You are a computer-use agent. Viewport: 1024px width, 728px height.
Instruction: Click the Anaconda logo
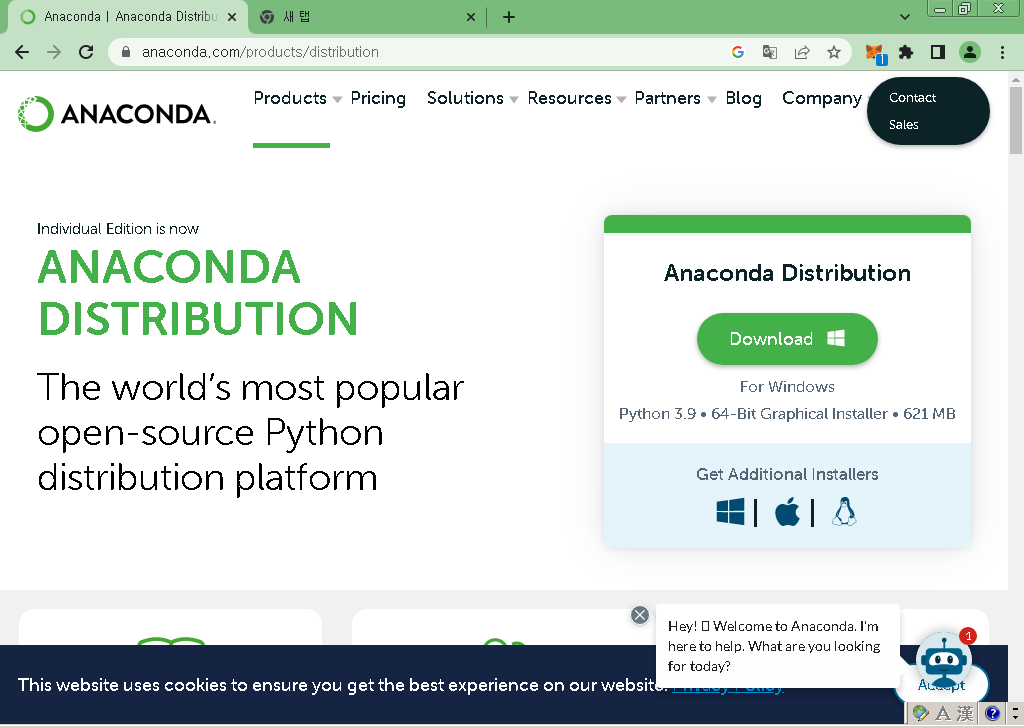(117, 114)
